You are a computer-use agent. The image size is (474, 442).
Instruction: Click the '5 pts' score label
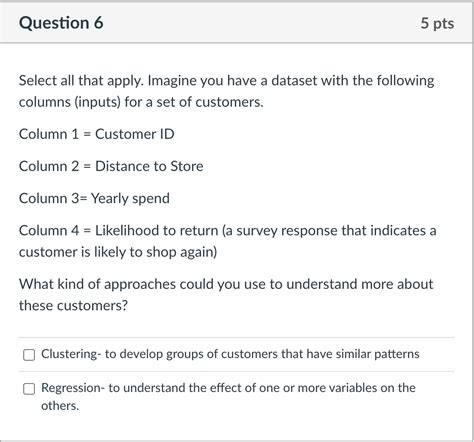coord(437,24)
